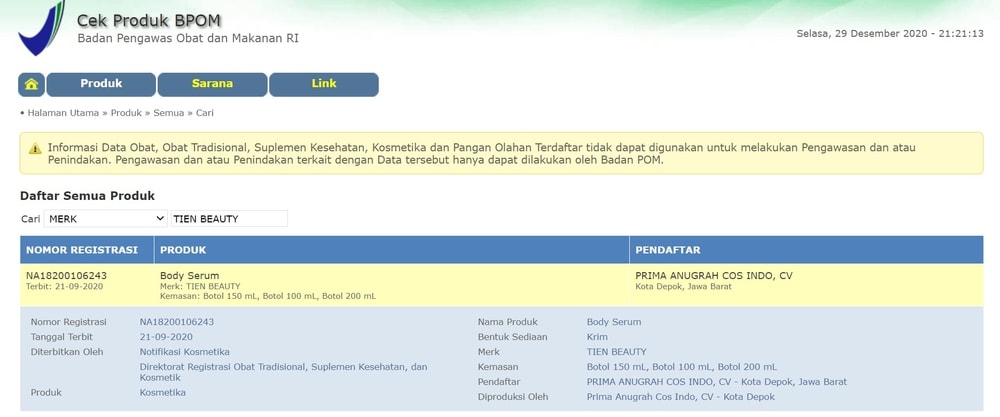Viewport: 1000px width, 417px height.
Task: Click Body Serum in the yellow row
Action: coord(189,276)
